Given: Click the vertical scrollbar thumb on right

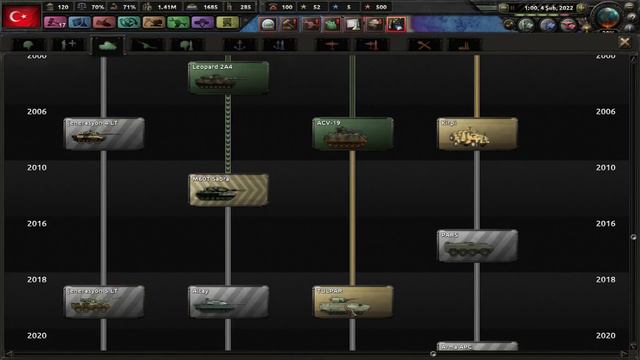Looking at the screenshot, I should point(633,237).
